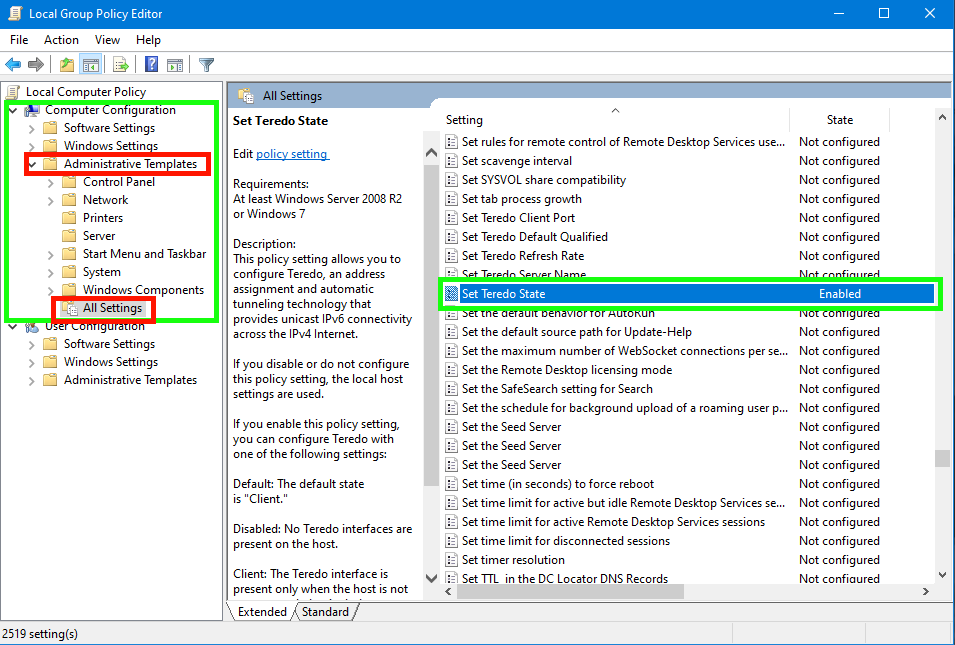
Task: Click the Edit policy setting link
Action: pos(292,154)
